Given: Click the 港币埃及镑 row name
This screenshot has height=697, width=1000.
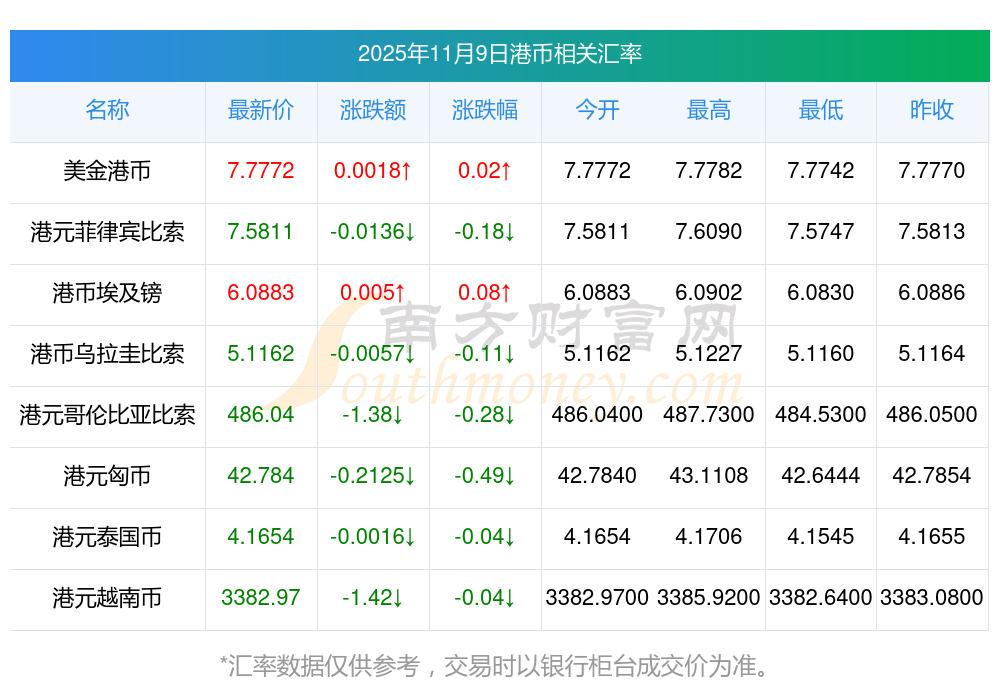Looking at the screenshot, I should tap(107, 293).
